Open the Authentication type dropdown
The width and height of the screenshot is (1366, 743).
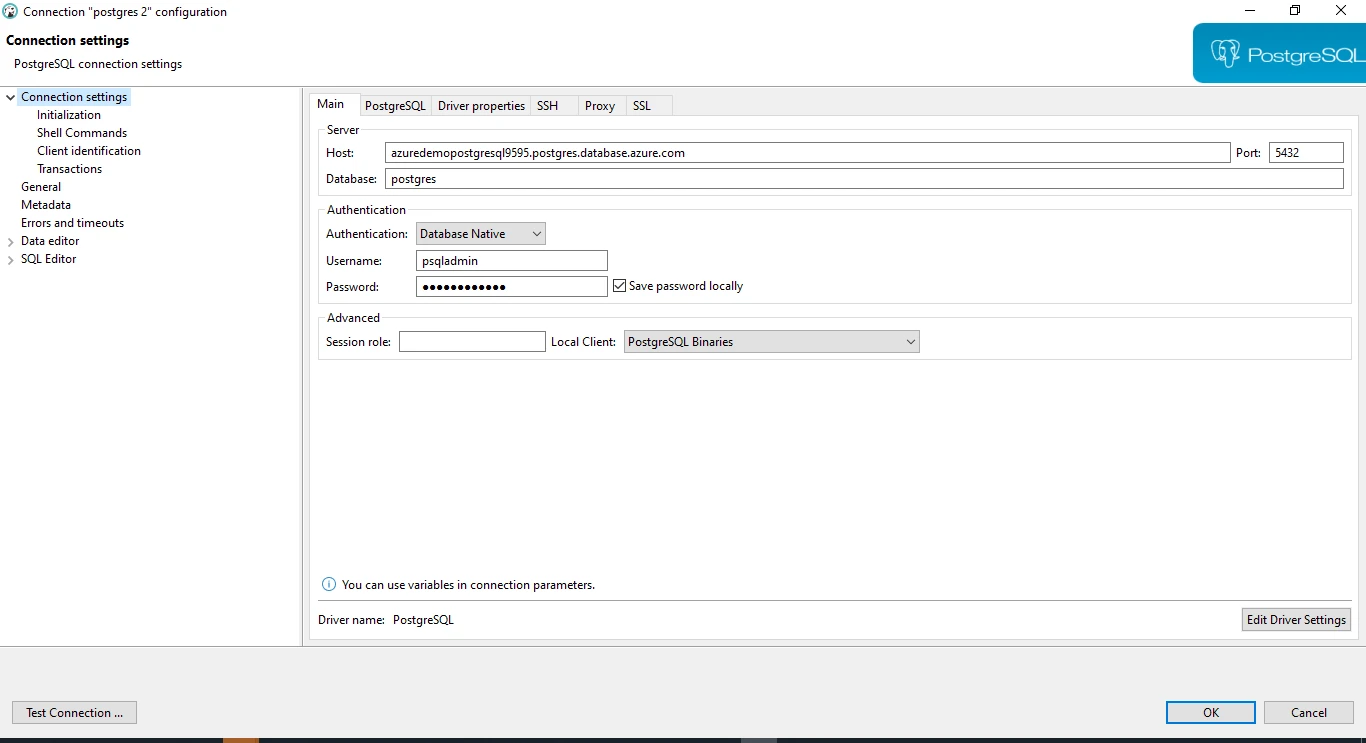tap(538, 233)
